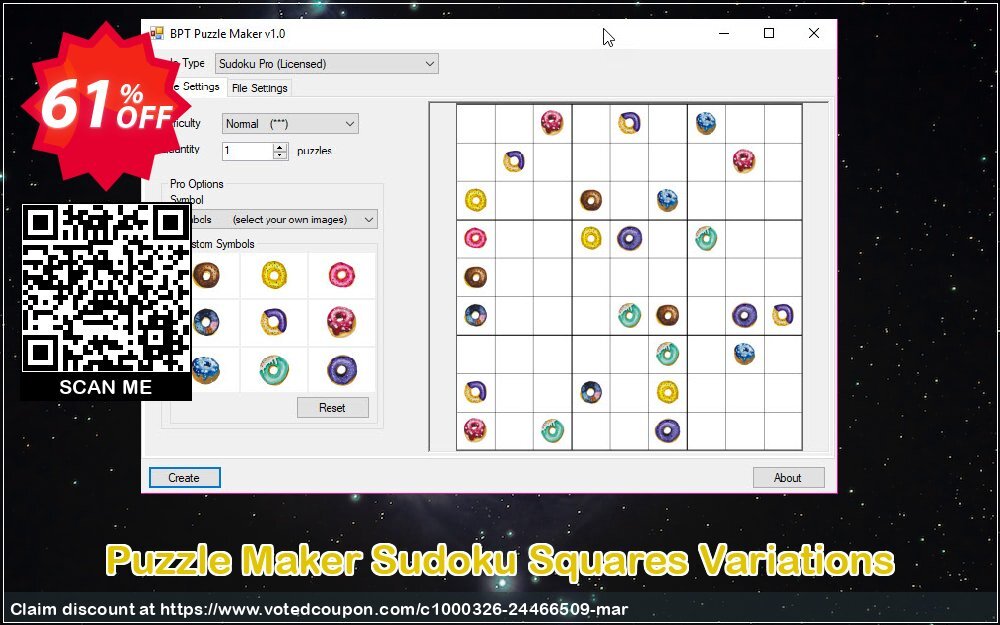Focus the Quantity input field

248,151
